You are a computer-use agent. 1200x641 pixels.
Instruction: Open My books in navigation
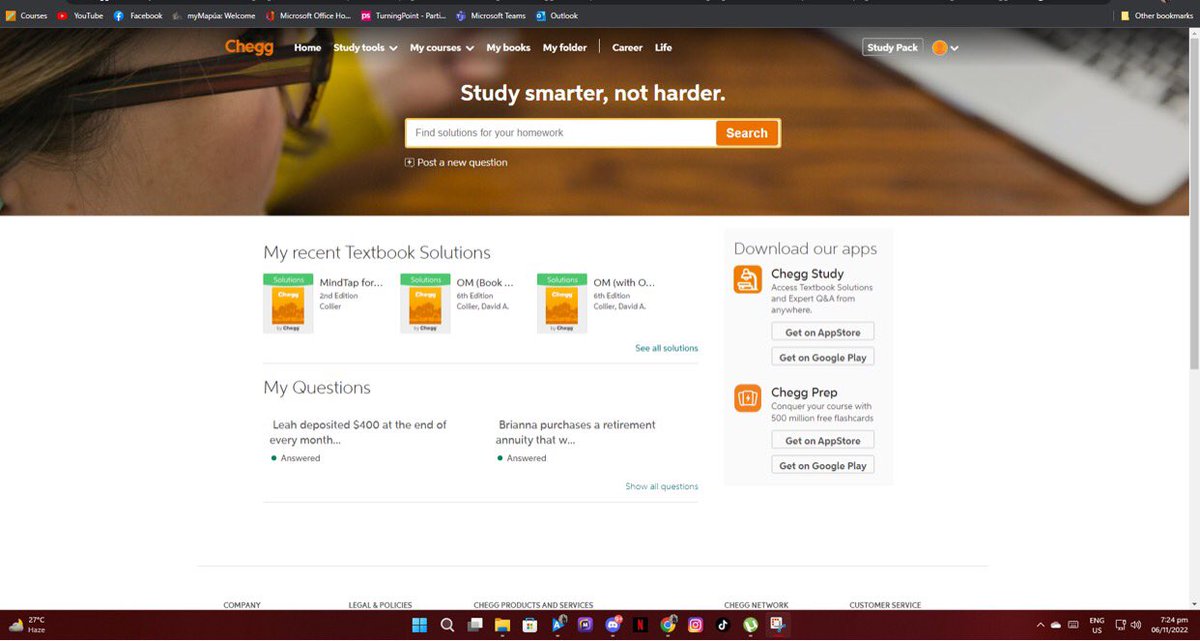[508, 48]
